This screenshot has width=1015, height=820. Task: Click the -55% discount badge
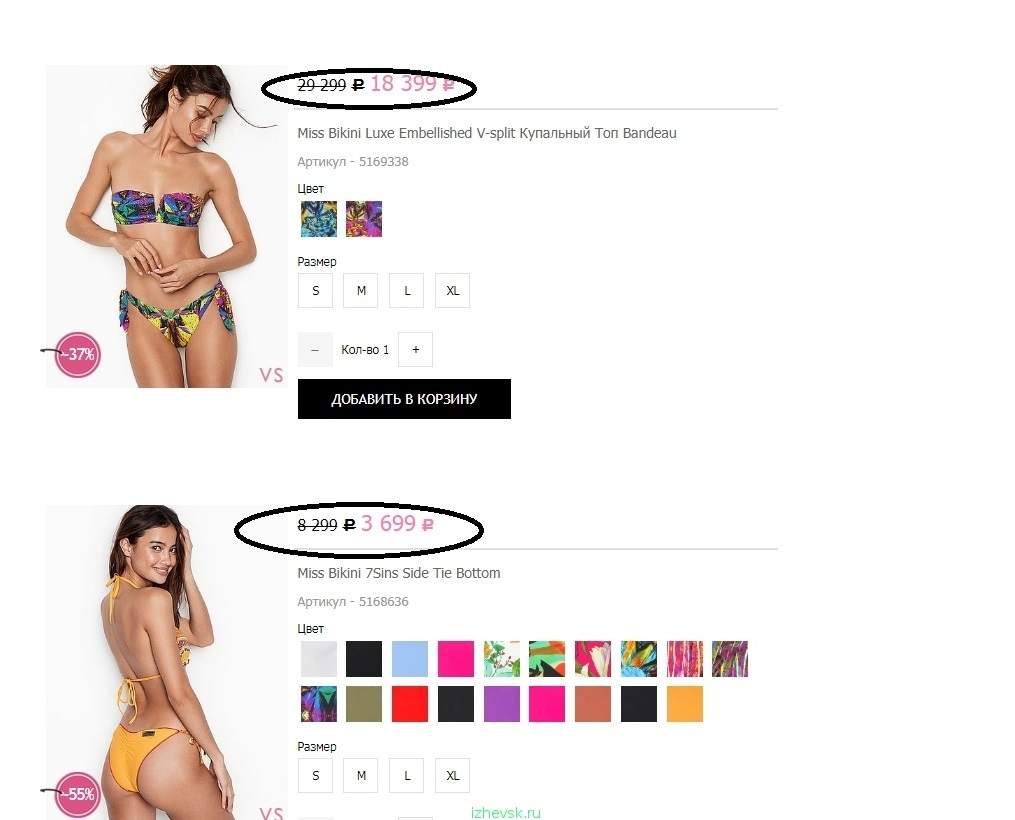[x=78, y=794]
